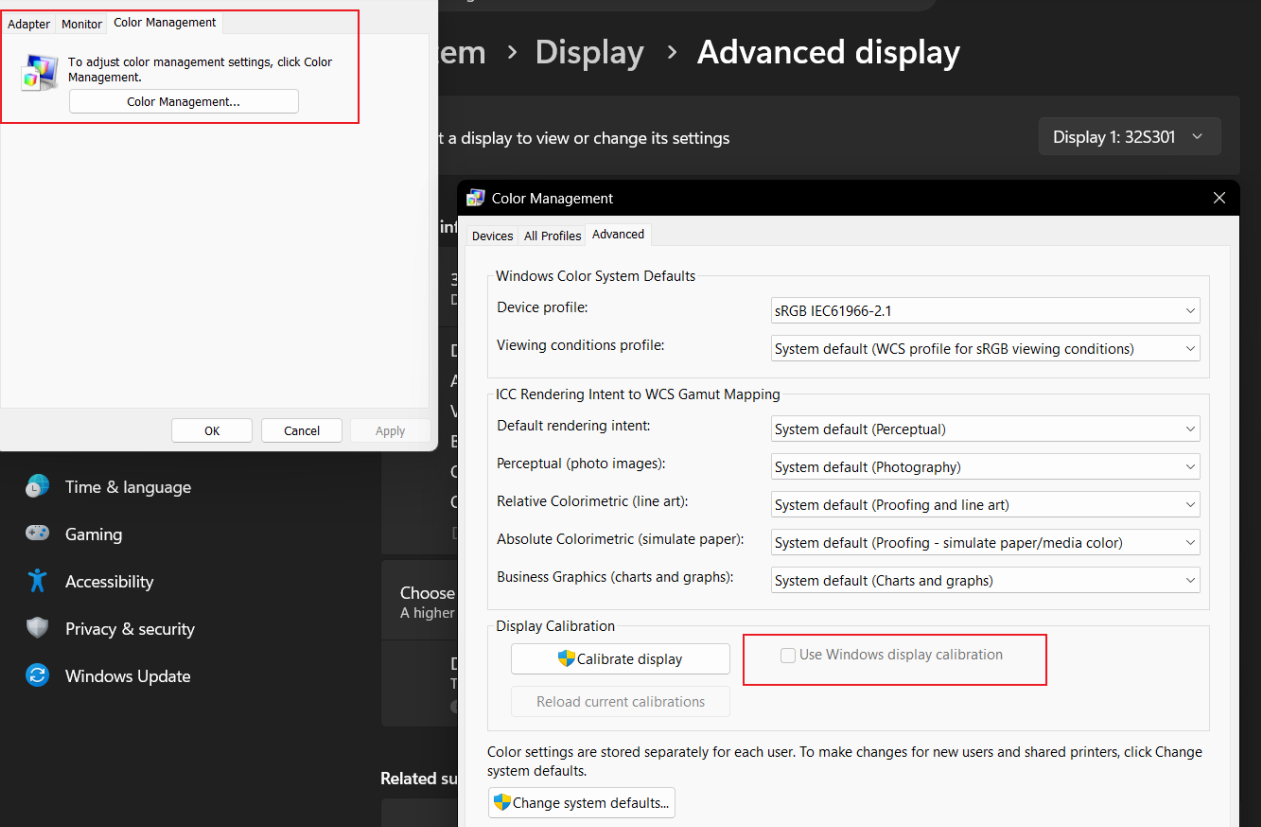Select the Color Management tab in properties dialog
This screenshot has width=1261, height=827.
pos(165,22)
